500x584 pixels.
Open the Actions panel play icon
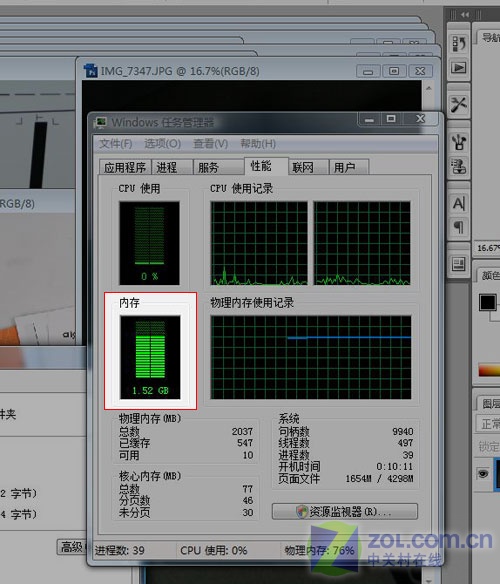(x=458, y=68)
